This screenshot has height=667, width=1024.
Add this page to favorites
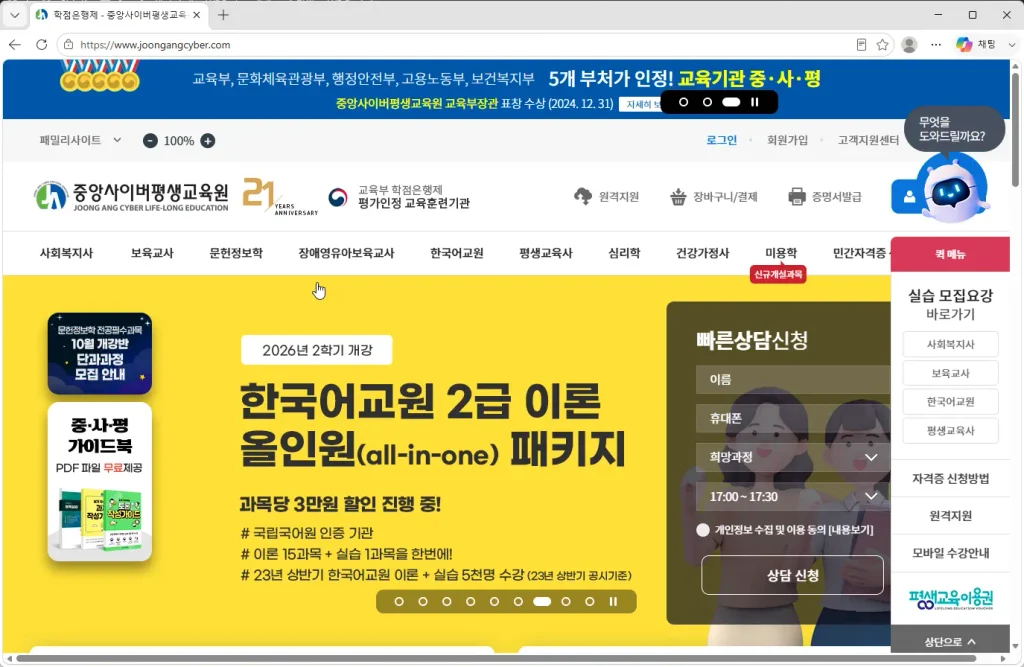click(882, 44)
